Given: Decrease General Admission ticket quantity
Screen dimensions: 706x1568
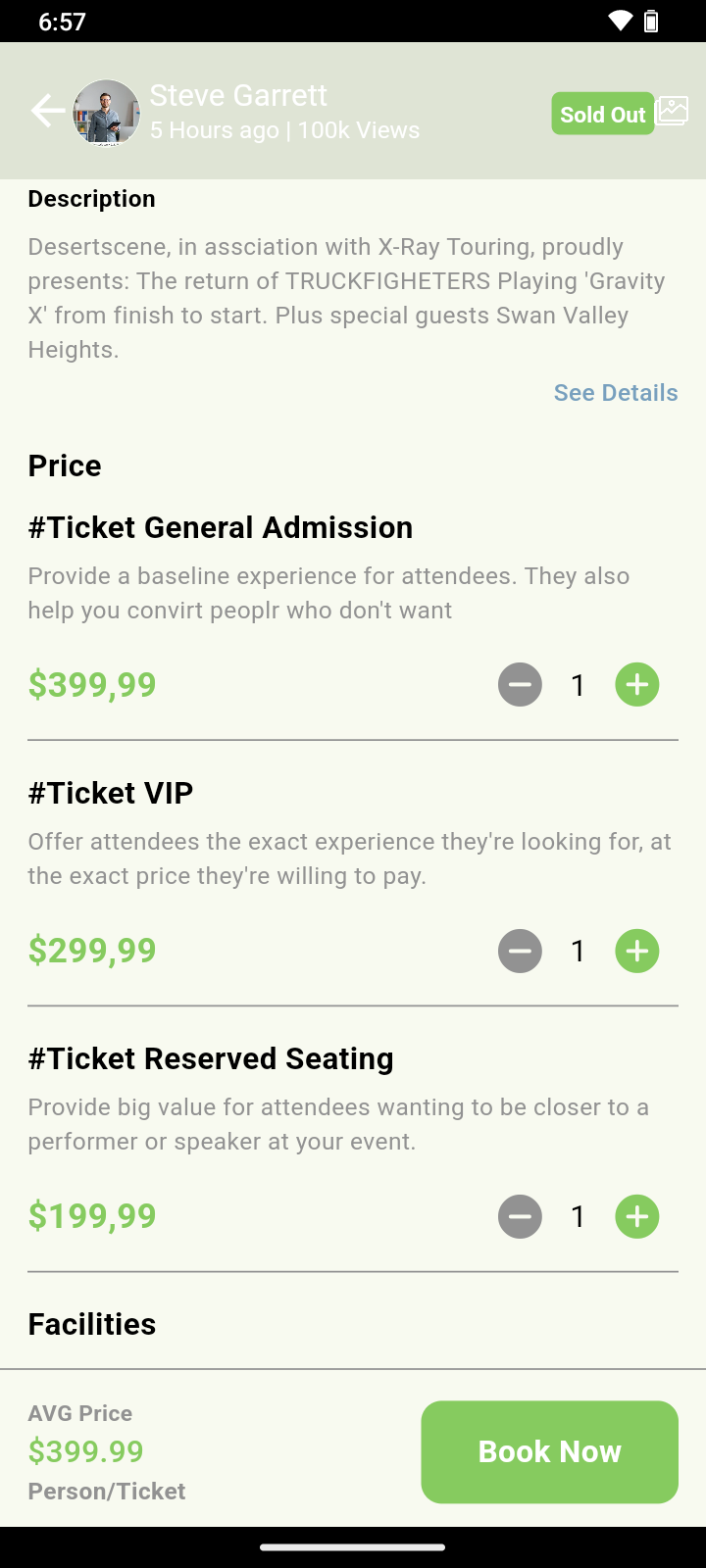Looking at the screenshot, I should point(520,685).
